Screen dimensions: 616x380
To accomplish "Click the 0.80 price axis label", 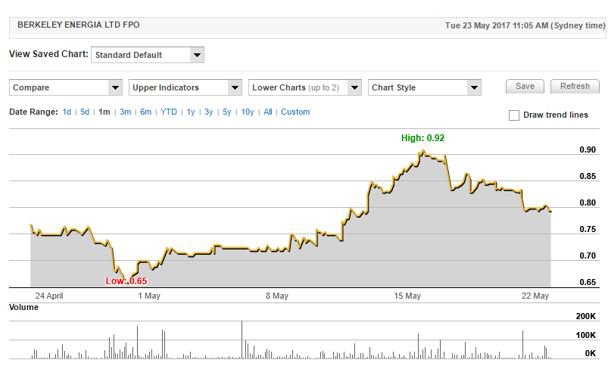I will [x=588, y=203].
